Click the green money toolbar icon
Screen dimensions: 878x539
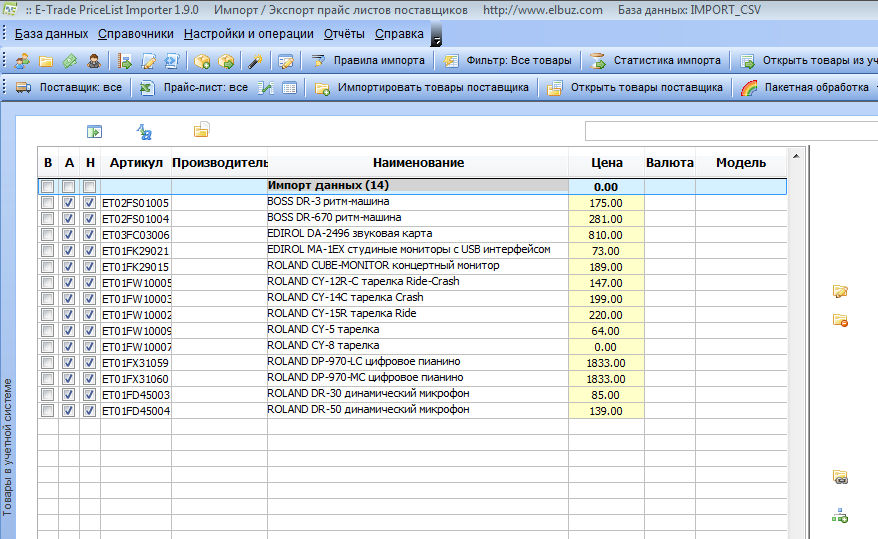69,60
